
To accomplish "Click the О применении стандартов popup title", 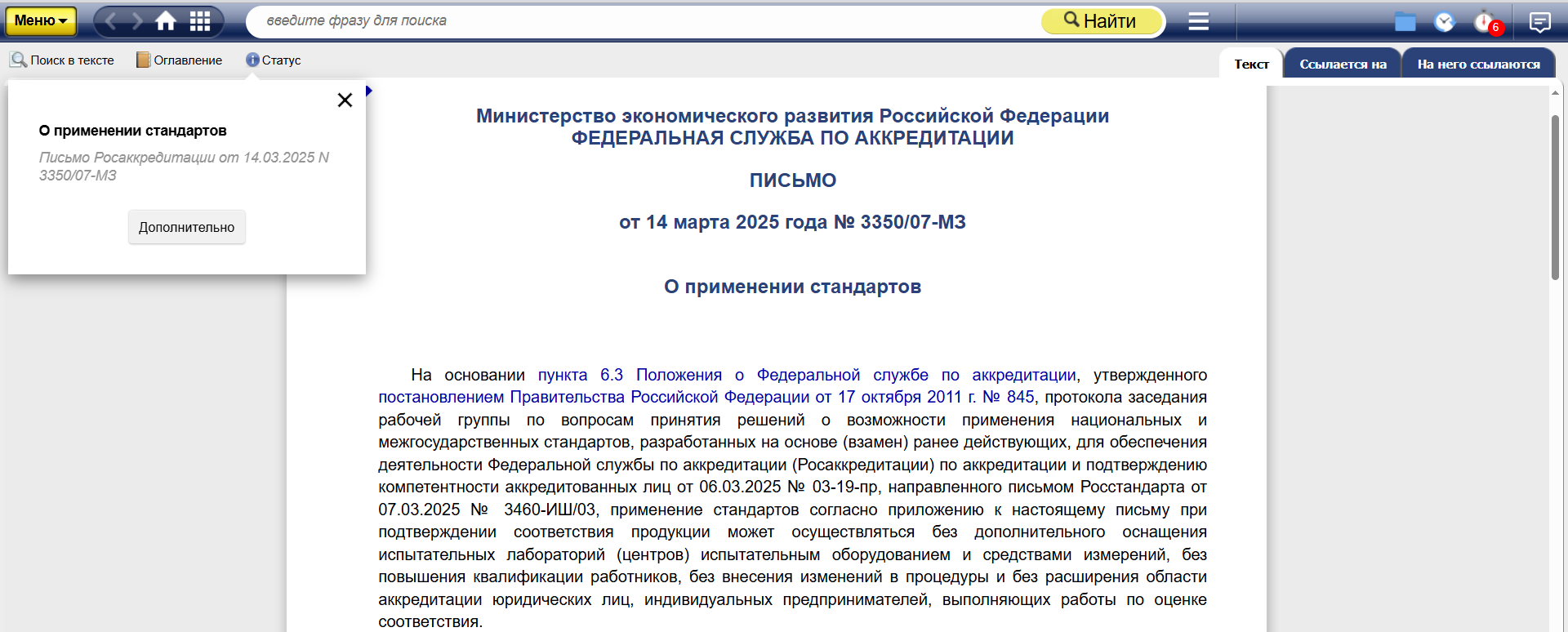I will 133,131.
